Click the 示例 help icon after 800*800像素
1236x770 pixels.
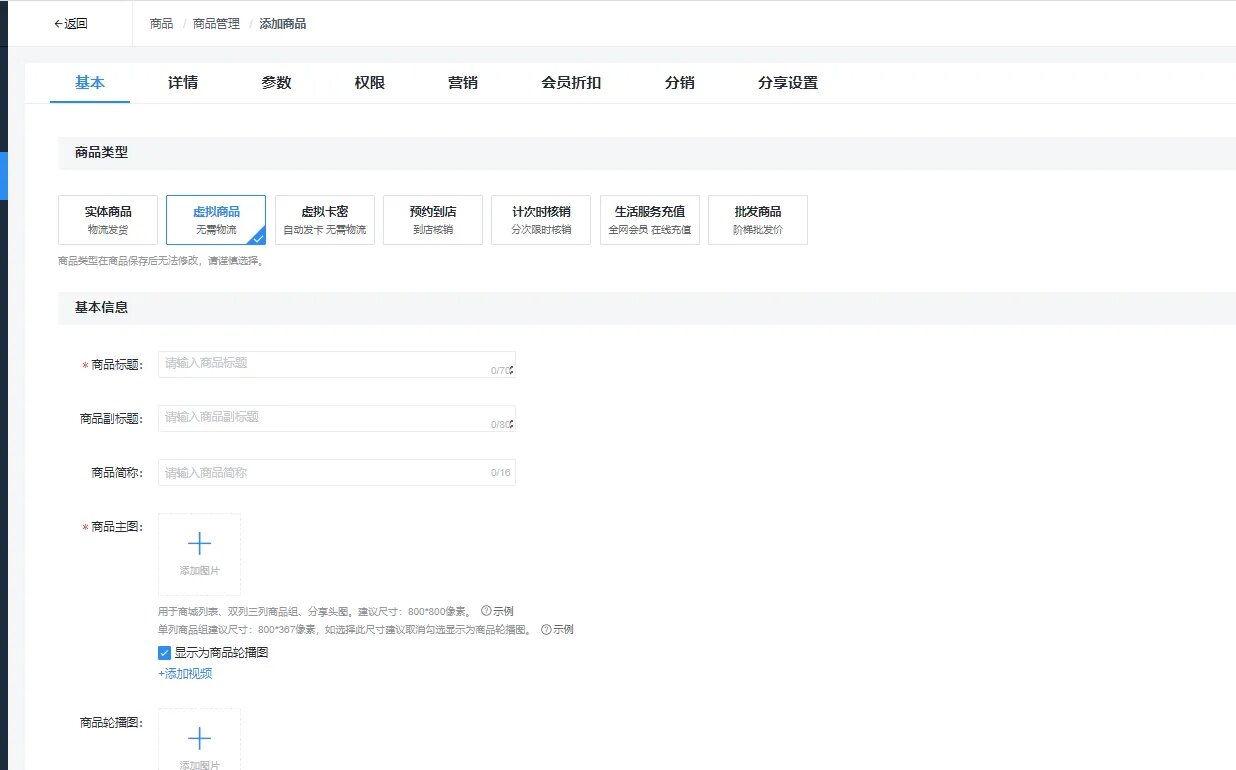coord(487,611)
